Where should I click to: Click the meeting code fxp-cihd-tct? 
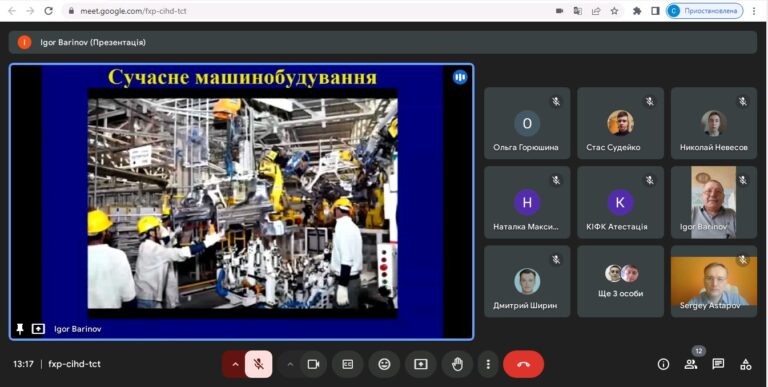(x=74, y=364)
